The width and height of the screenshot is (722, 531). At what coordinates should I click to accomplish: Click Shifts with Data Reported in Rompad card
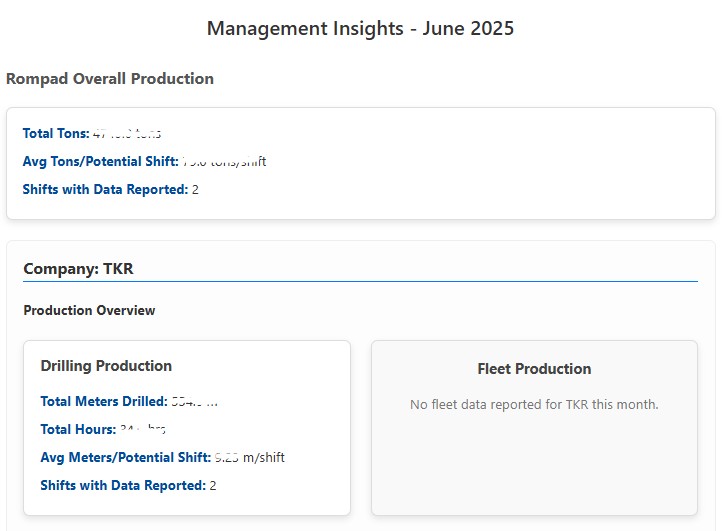point(105,189)
